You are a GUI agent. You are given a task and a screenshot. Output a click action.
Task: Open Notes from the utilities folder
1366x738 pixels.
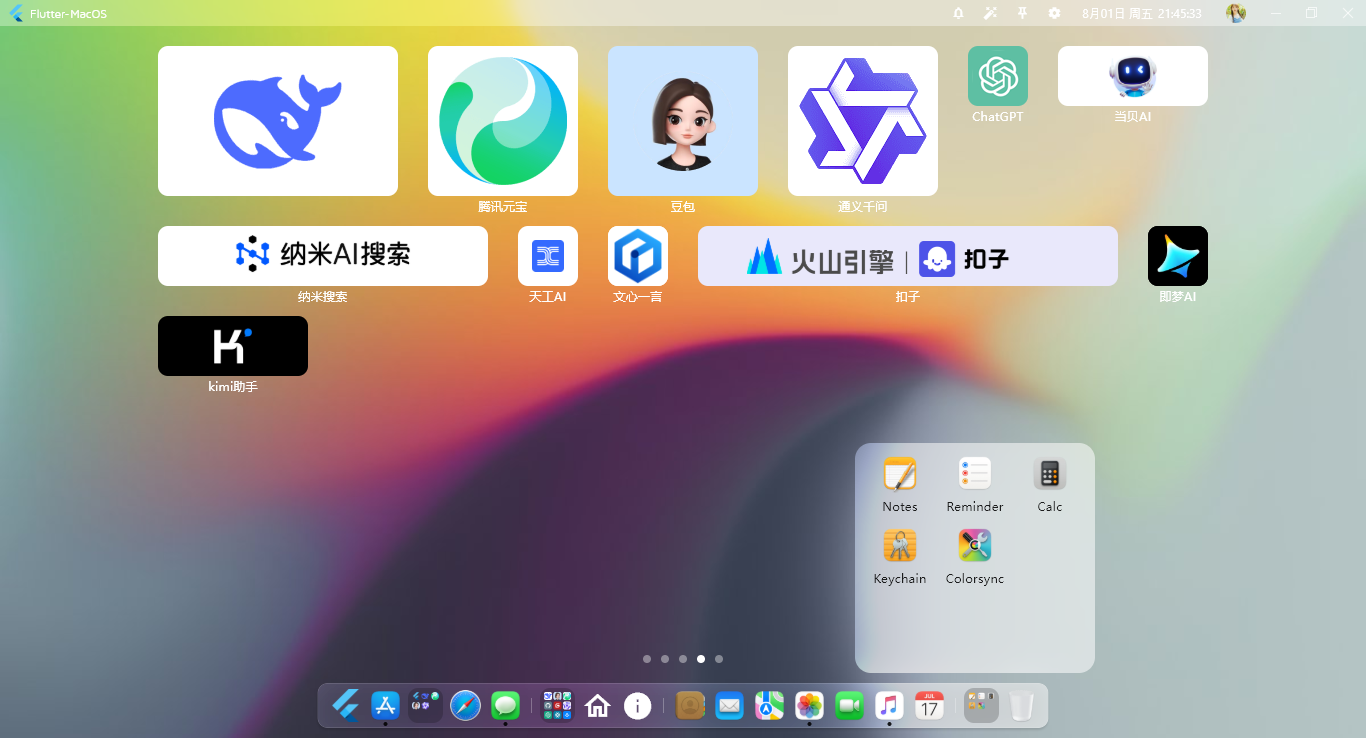[898, 473]
